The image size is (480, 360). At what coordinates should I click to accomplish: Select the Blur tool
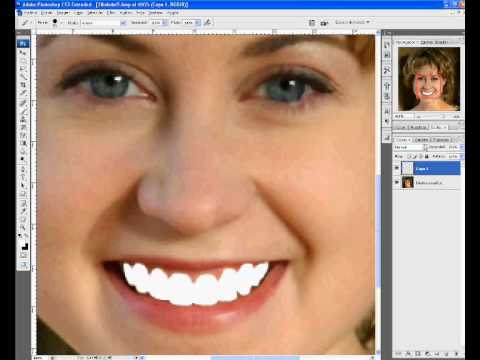point(24,150)
